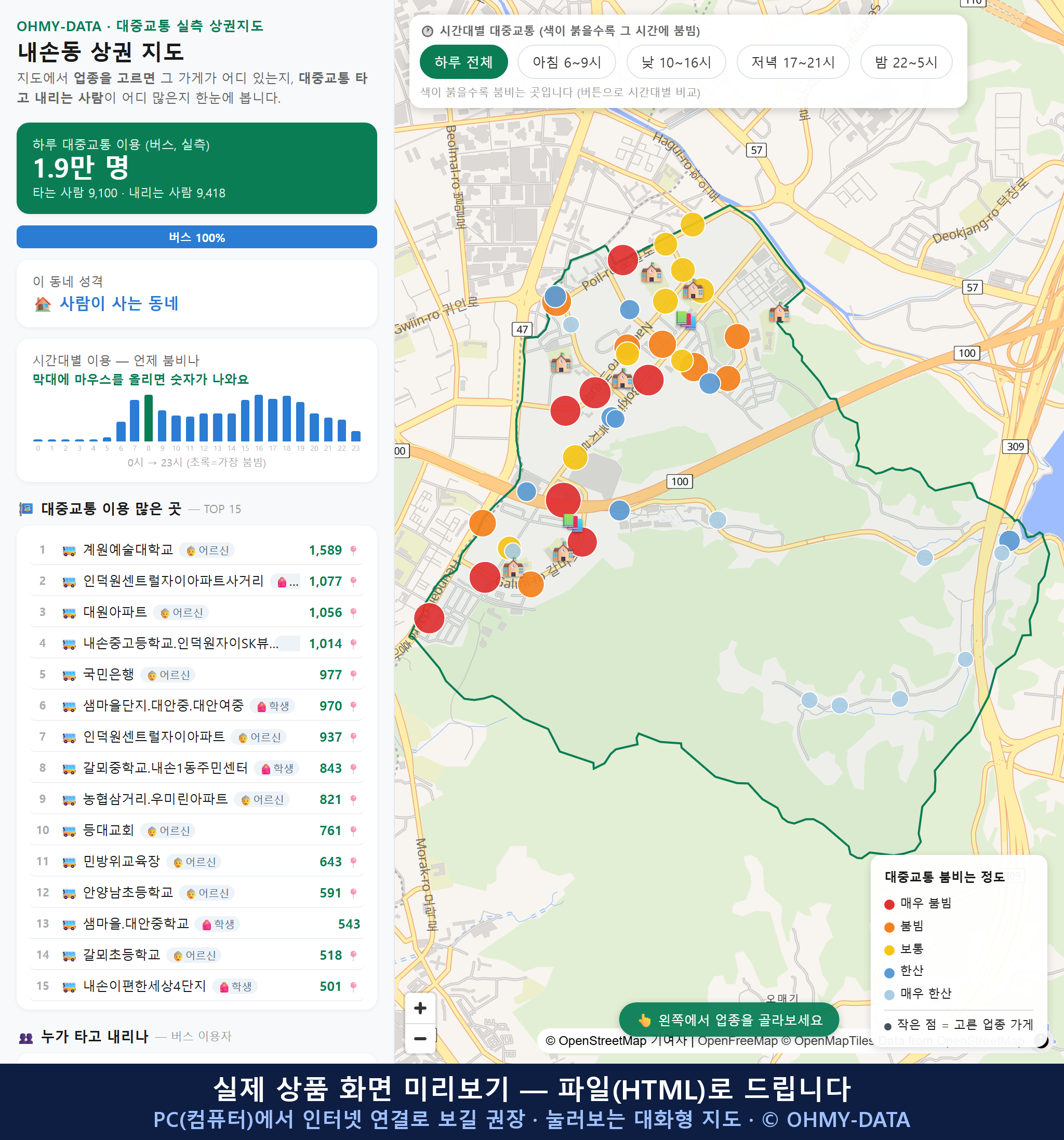Click the bus icon for 샘마을.대안중학교
The image size is (1064, 1140).
pyautogui.click(x=69, y=924)
